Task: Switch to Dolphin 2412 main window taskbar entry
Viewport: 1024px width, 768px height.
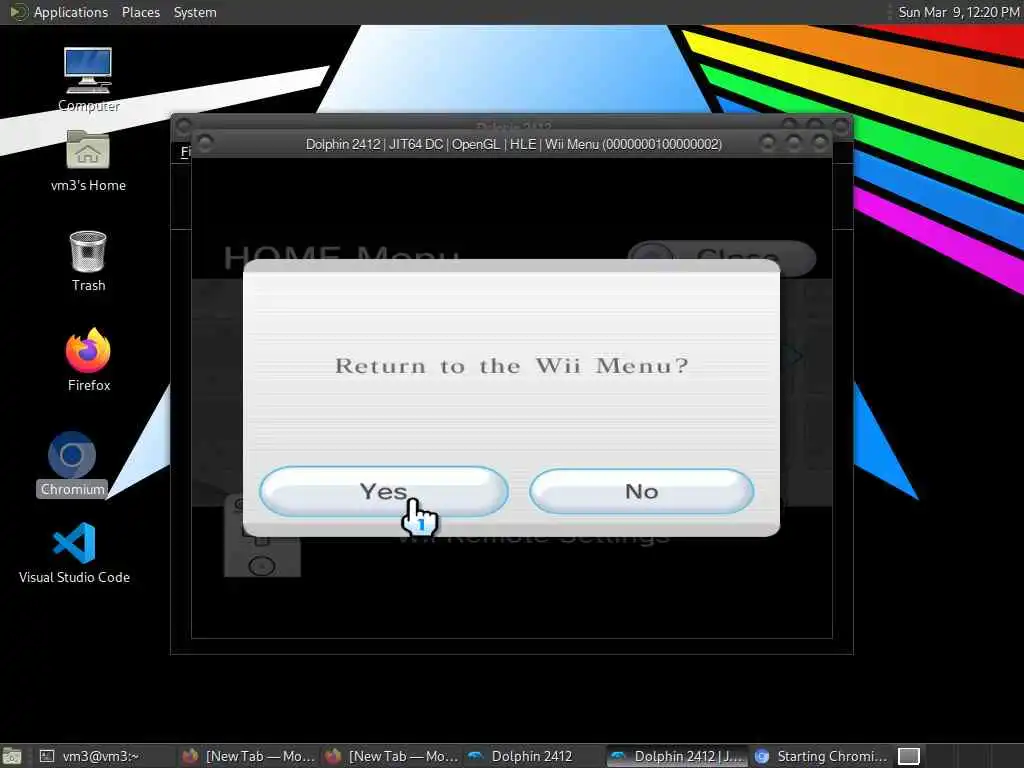Action: coord(532,756)
